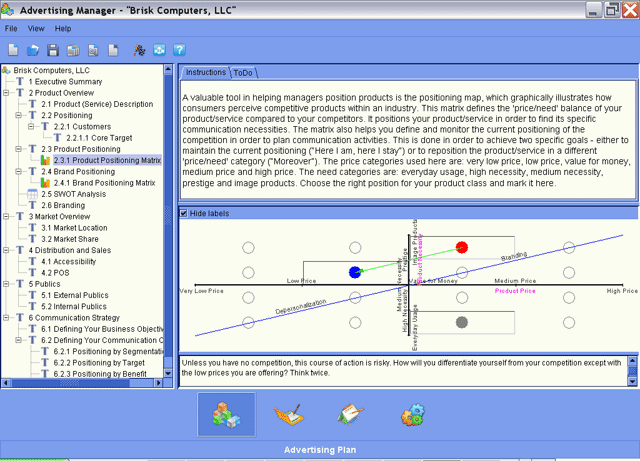This screenshot has width=640, height=461.
Task: Open the Help menu
Action: click(x=63, y=29)
